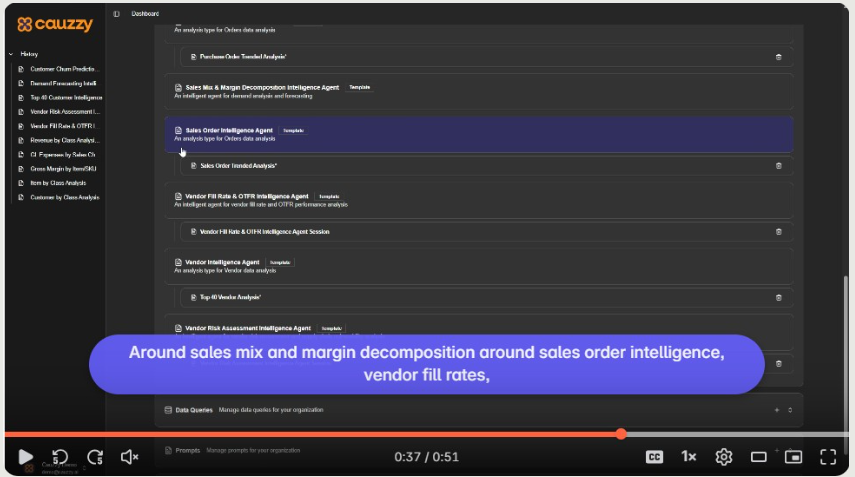This screenshot has height=477, width=855.
Task: Skip forward five seconds
Action: pyautogui.click(x=95, y=457)
